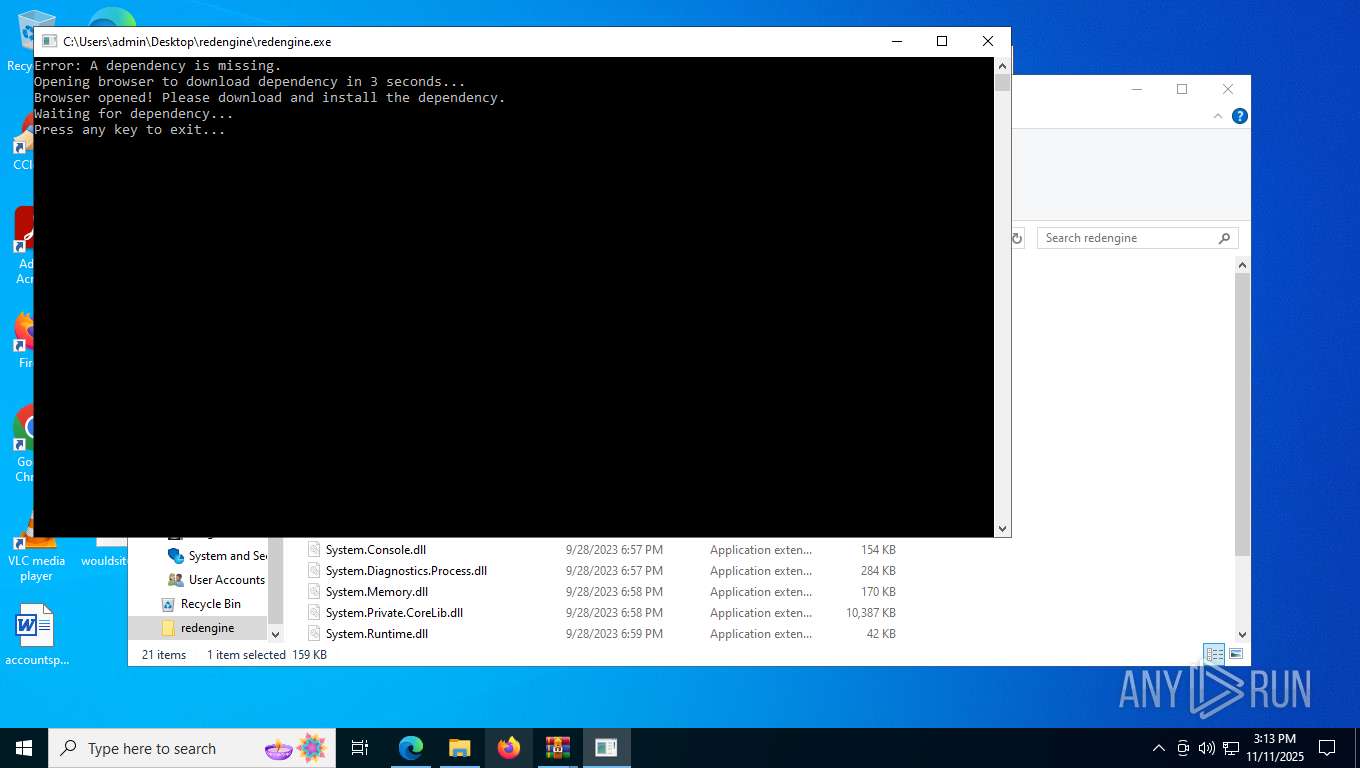Switch to redengine console taskbar icon
This screenshot has width=1360, height=768.
606,748
